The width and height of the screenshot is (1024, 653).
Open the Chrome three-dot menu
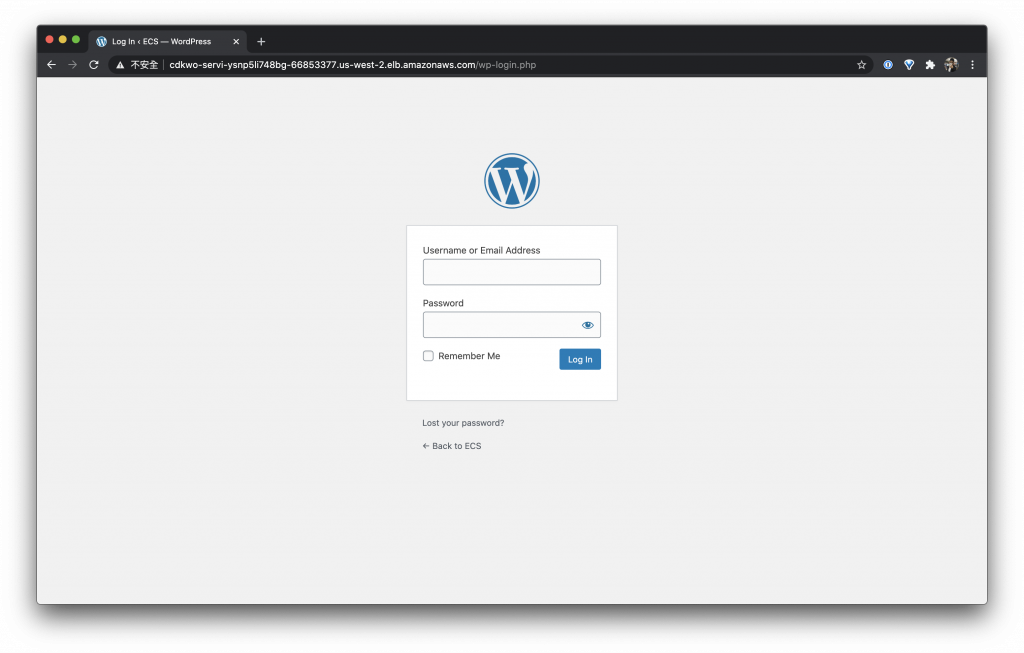click(x=972, y=65)
